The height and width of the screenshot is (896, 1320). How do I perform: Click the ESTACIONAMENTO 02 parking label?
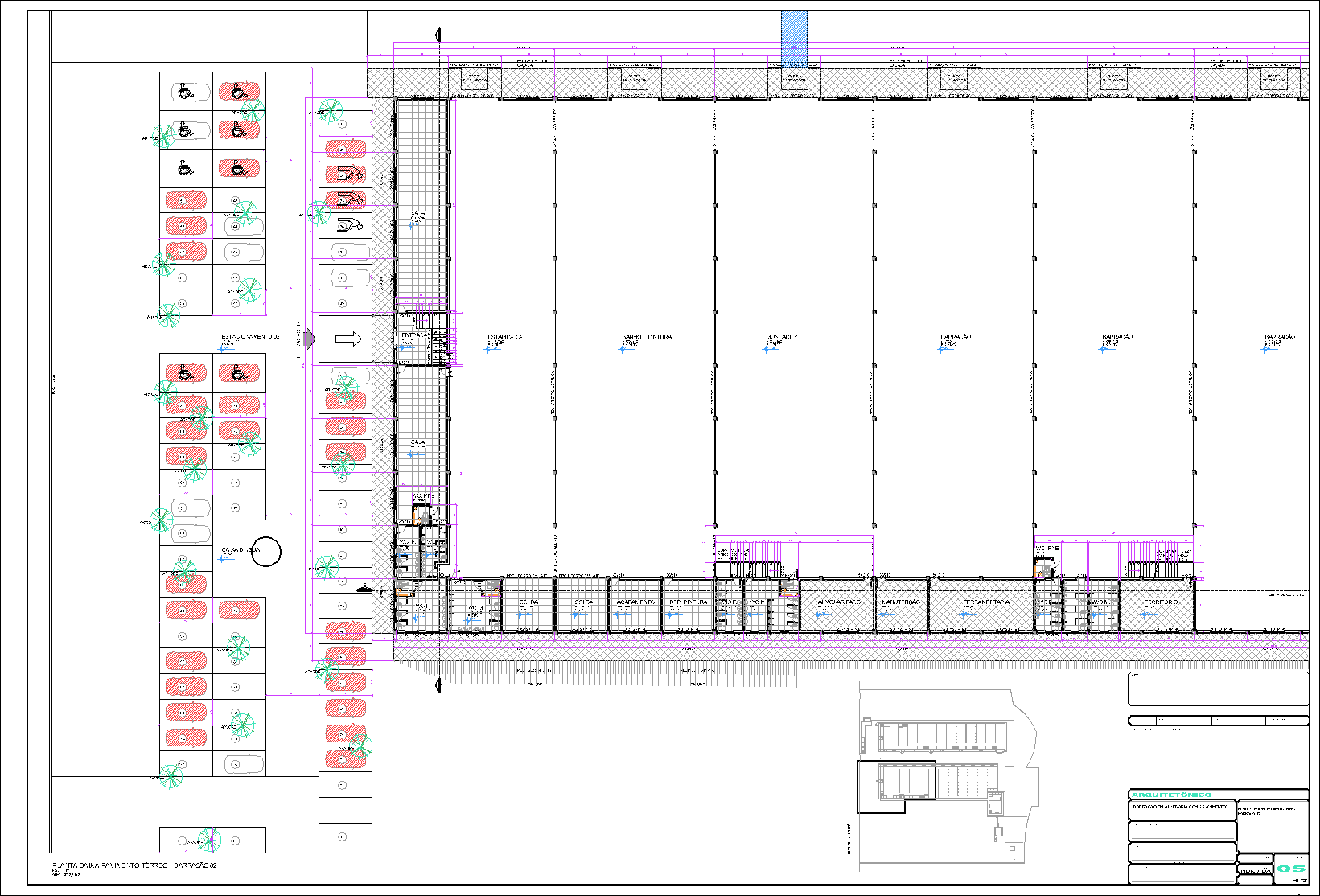(x=250, y=337)
